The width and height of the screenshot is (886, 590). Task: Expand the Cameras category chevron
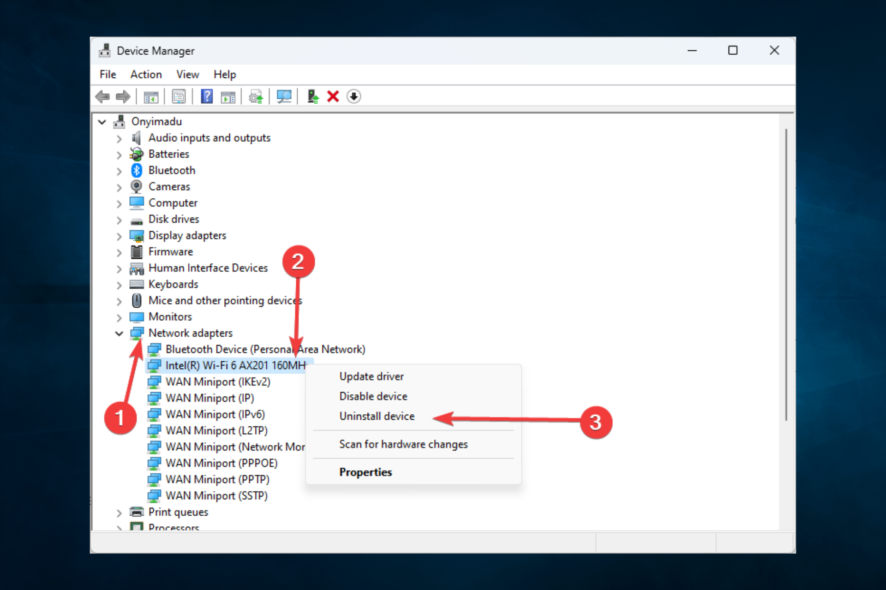tap(119, 188)
